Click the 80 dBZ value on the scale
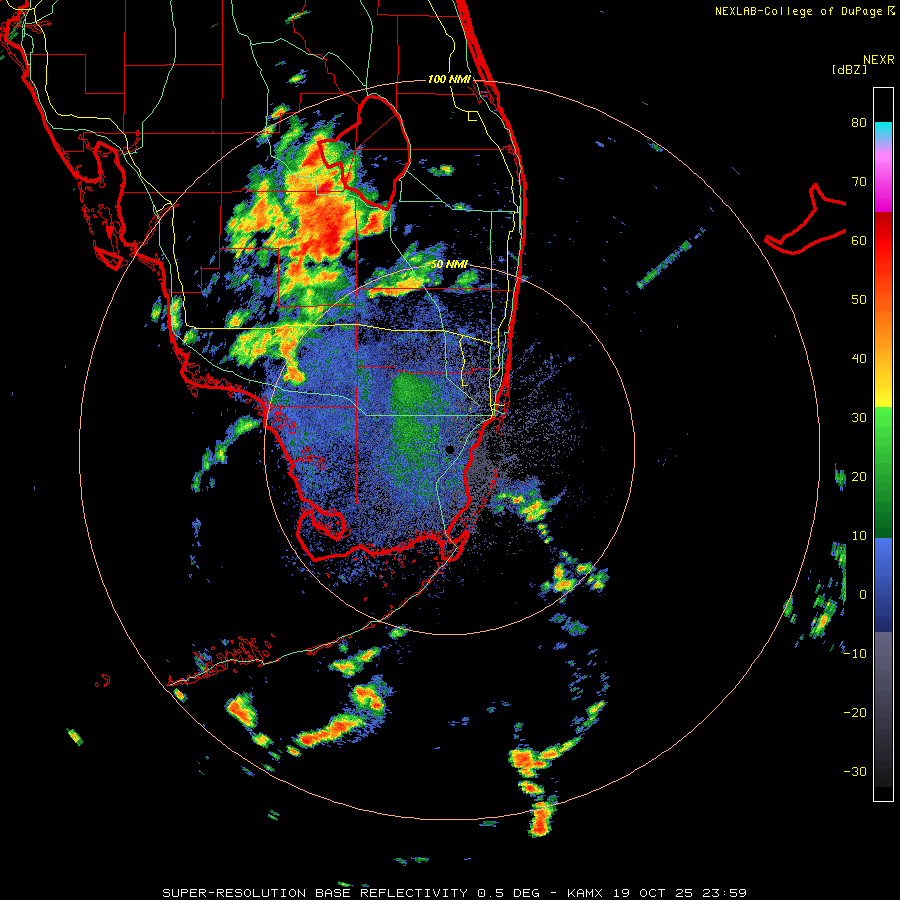This screenshot has height=900, width=900. click(x=859, y=123)
